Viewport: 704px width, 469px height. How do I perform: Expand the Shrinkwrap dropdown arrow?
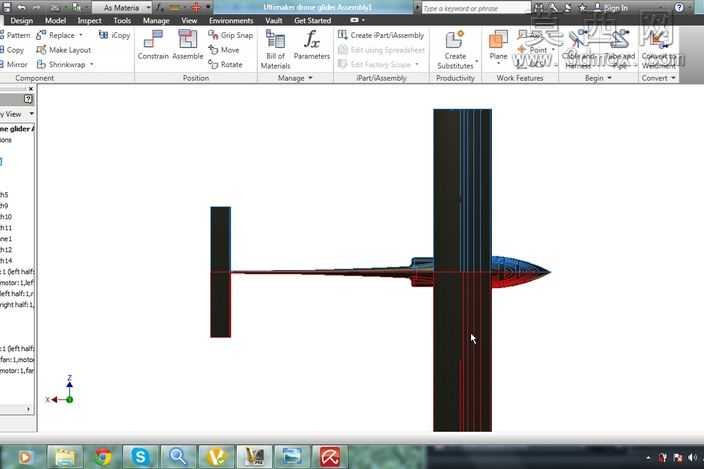92,65
